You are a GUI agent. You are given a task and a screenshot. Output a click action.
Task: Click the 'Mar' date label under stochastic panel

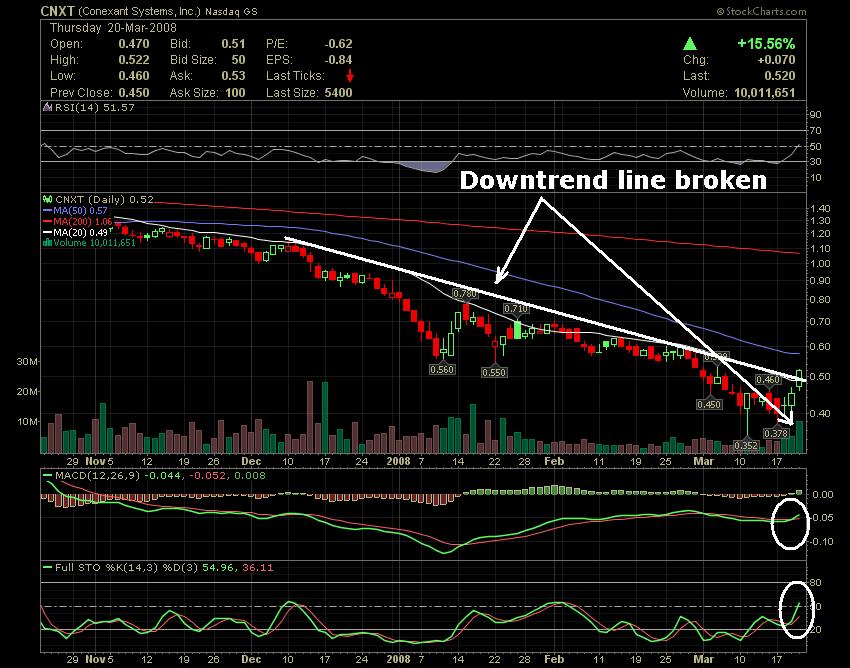(704, 659)
